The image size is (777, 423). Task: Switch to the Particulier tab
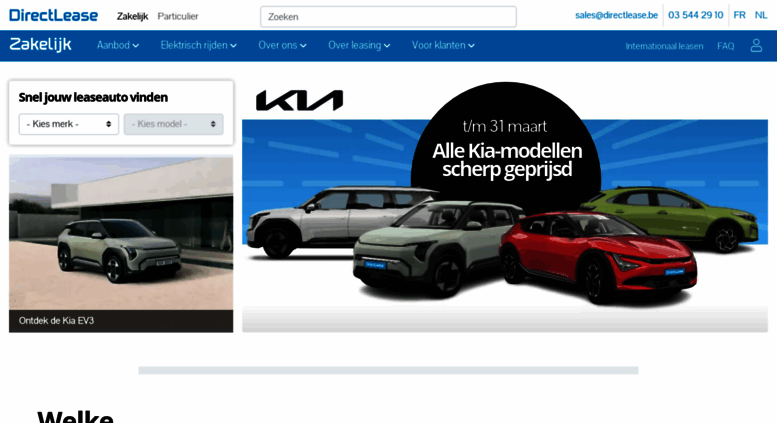pyautogui.click(x=178, y=16)
